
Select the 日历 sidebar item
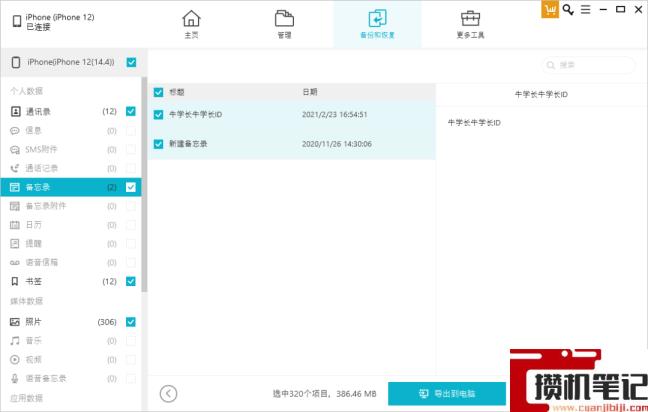coord(71,225)
